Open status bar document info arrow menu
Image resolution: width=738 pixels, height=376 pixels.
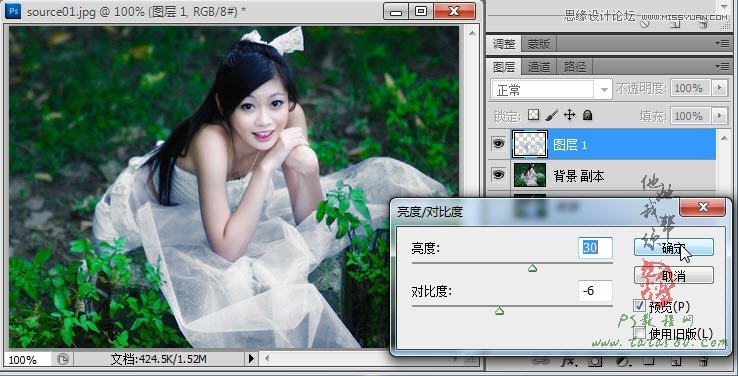[x=251, y=359]
